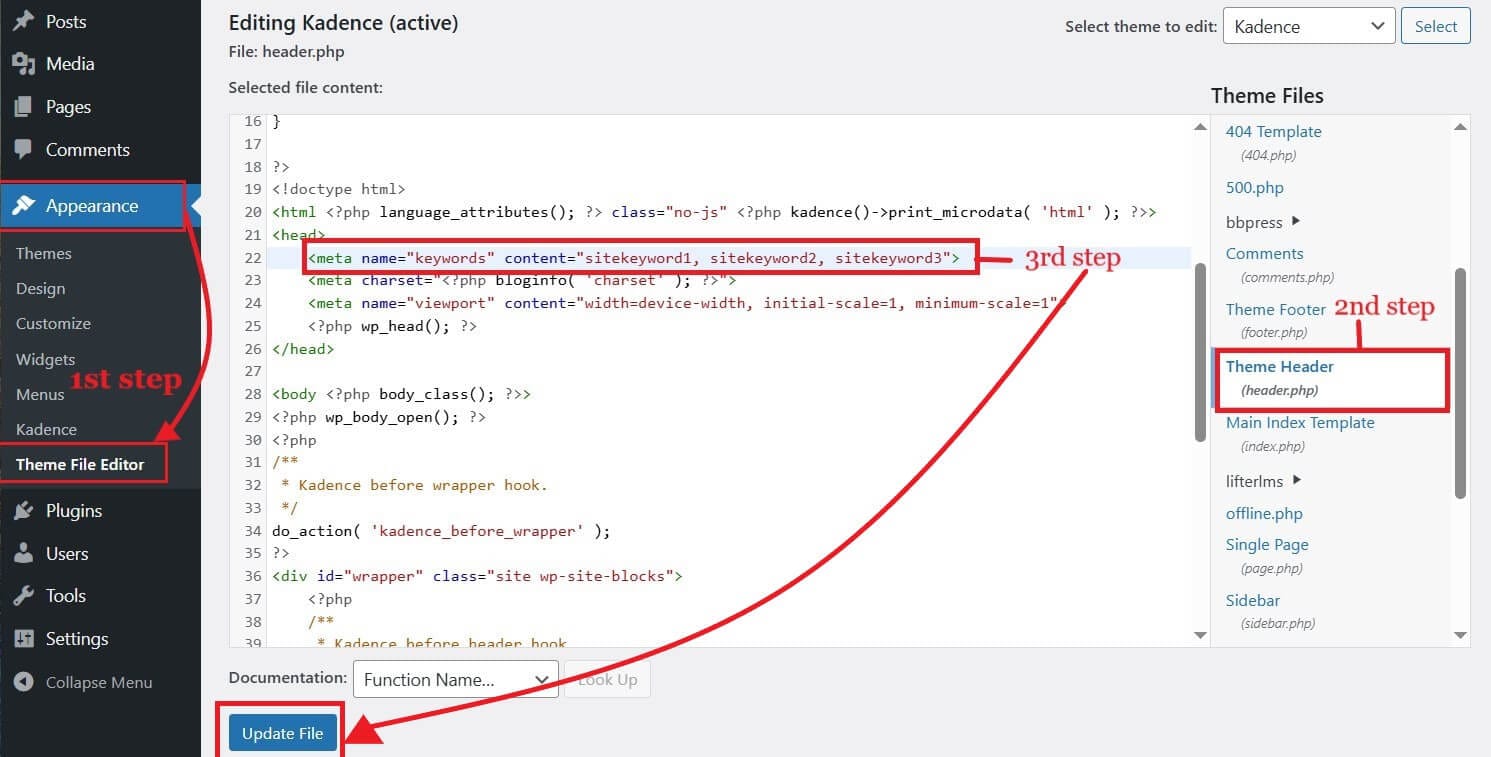1491x757 pixels.
Task: Click Theme Files scrollbar down arrow
Action: (1460, 634)
